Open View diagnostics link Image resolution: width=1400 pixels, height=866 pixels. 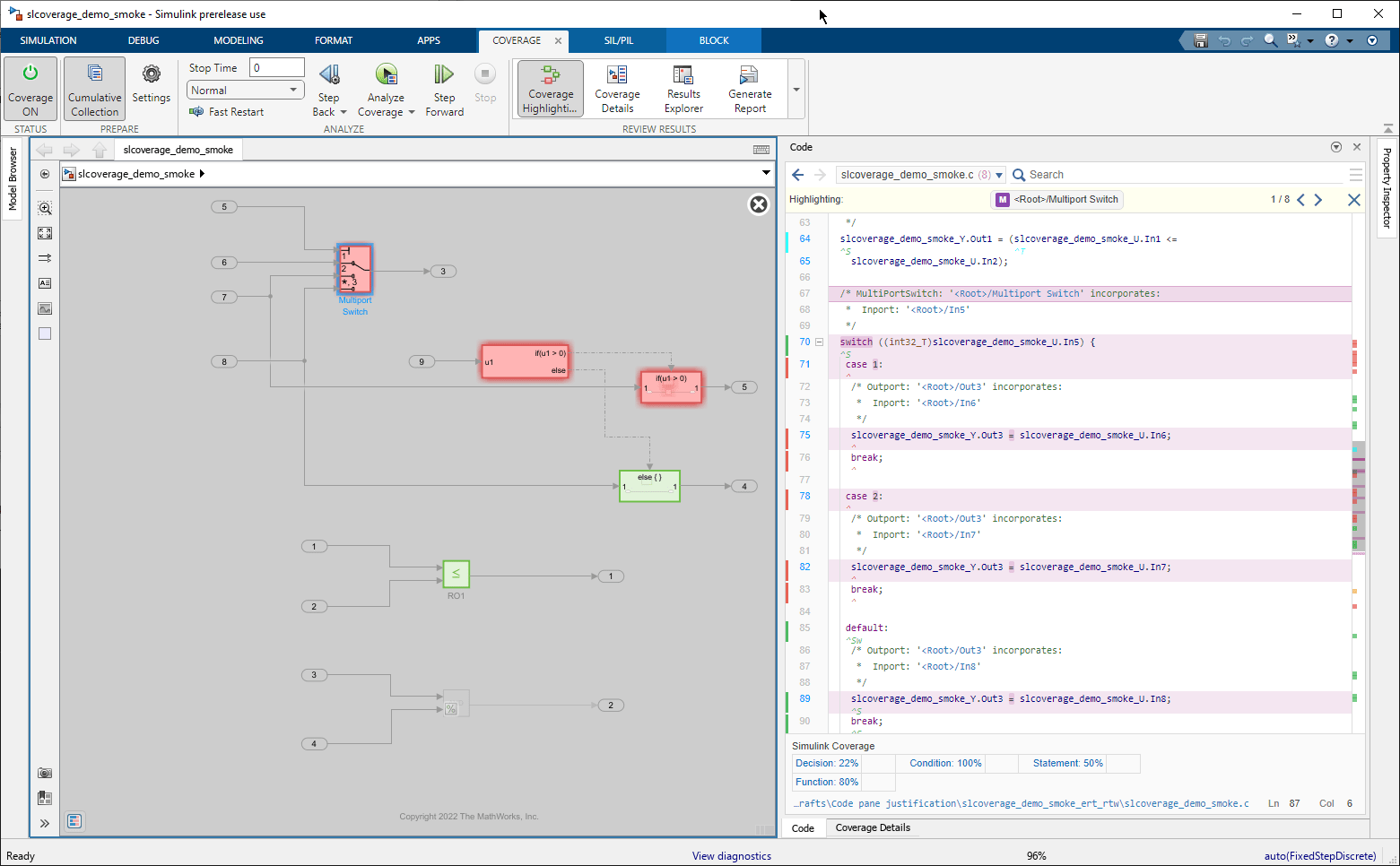click(732, 856)
